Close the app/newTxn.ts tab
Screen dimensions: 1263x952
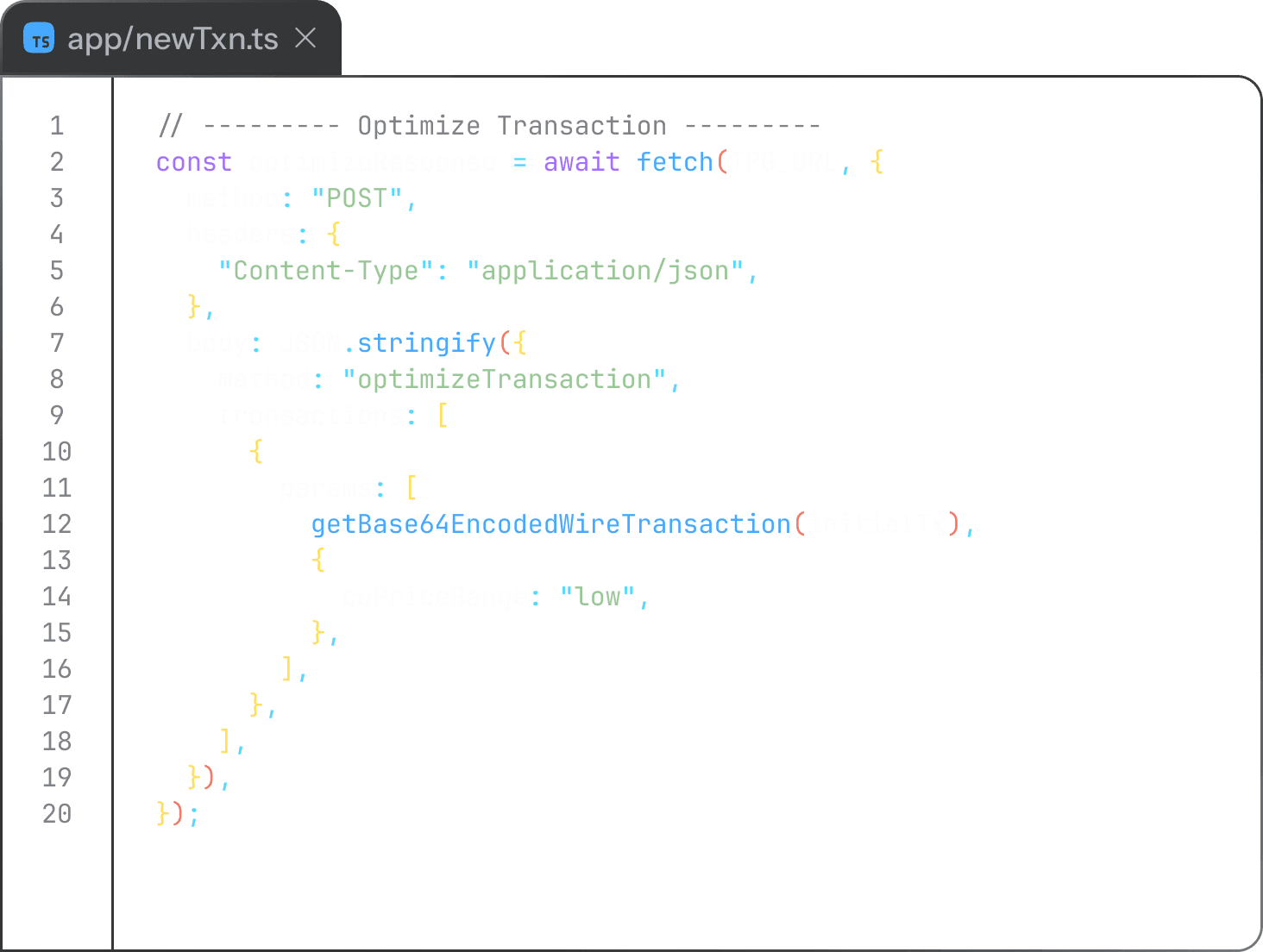[x=307, y=38]
